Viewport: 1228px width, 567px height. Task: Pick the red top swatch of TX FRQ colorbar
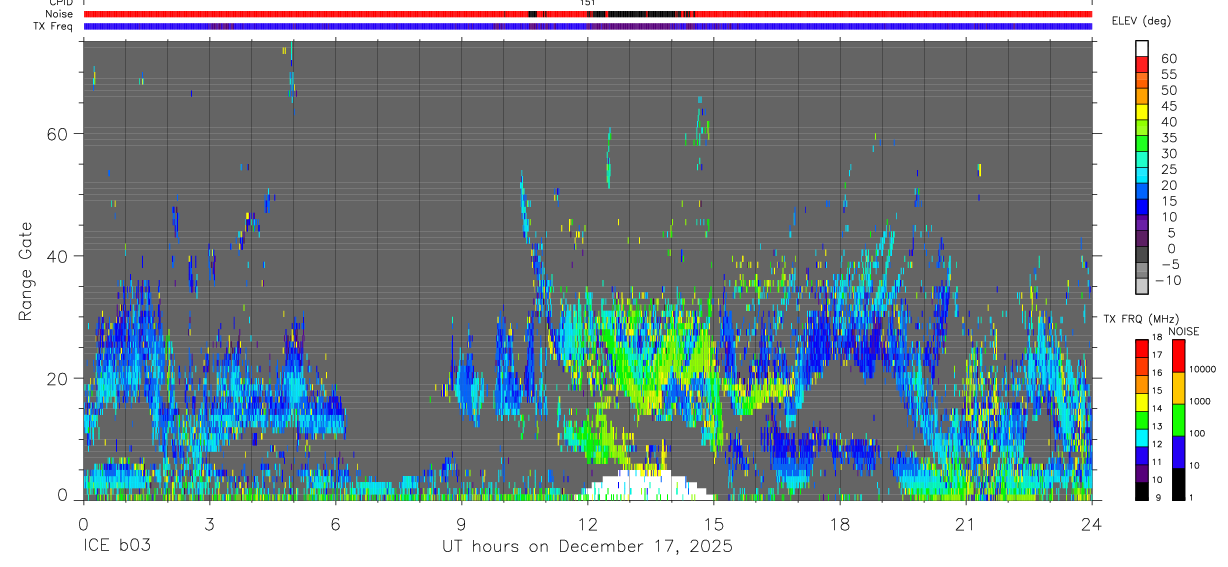click(x=1141, y=348)
